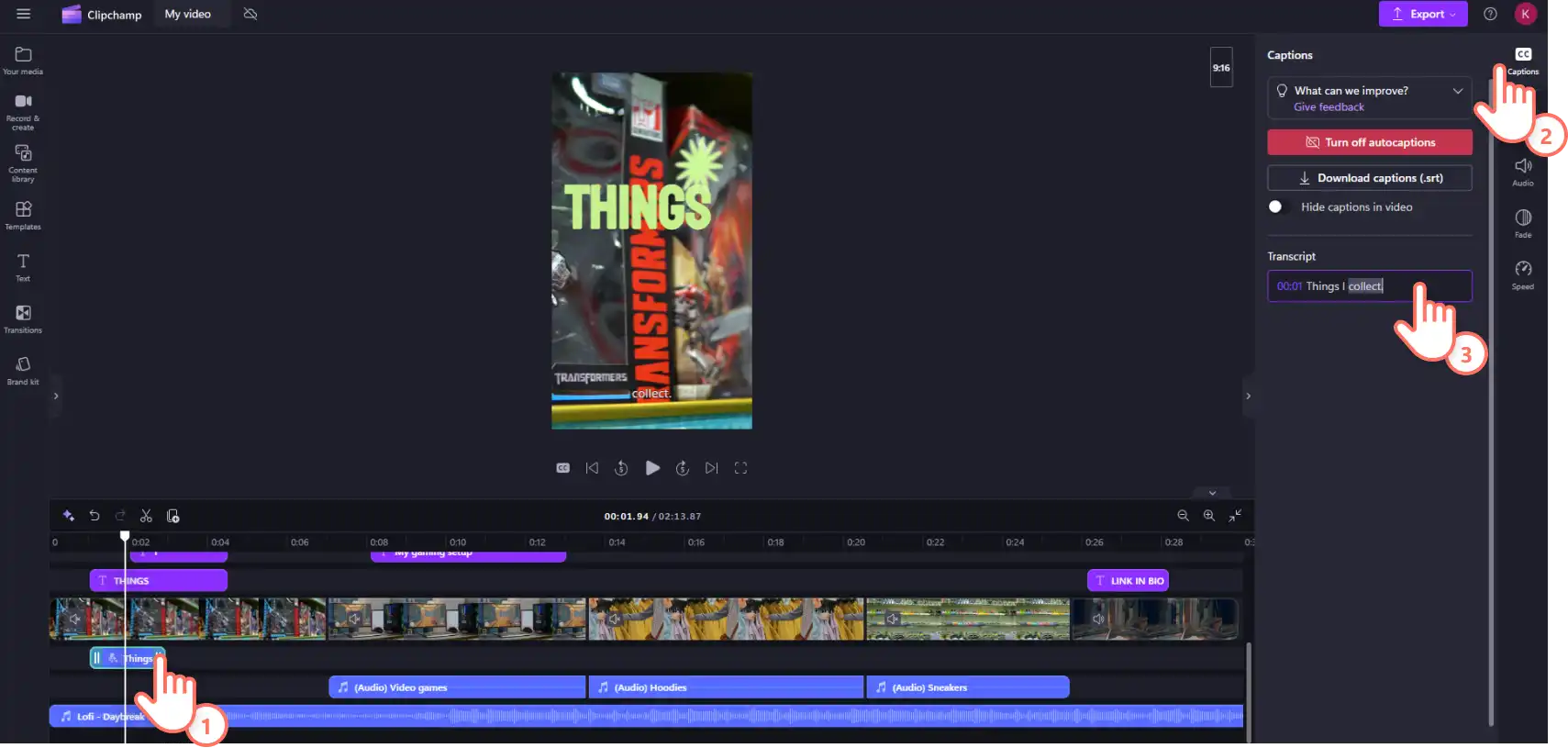Switch to the Audio tab
Image resolution: width=1568 pixels, height=748 pixels.
1523,172
